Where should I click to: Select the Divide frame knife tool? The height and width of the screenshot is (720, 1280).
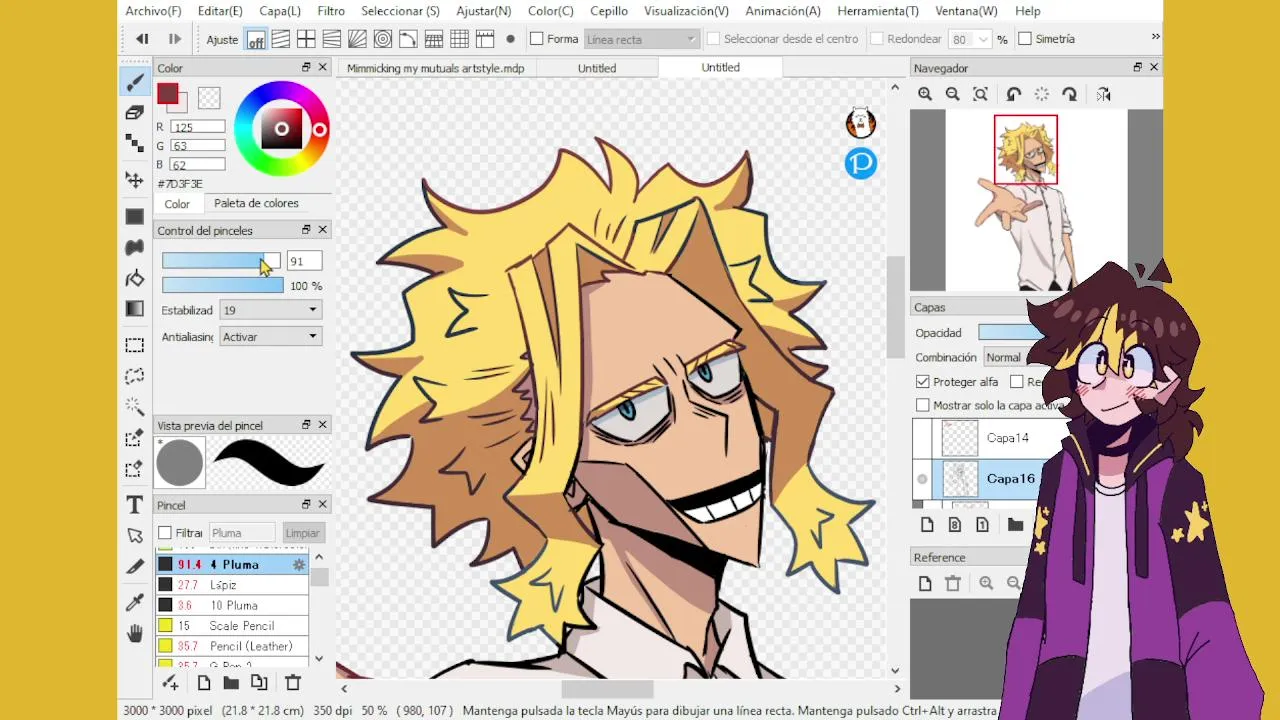pos(134,567)
